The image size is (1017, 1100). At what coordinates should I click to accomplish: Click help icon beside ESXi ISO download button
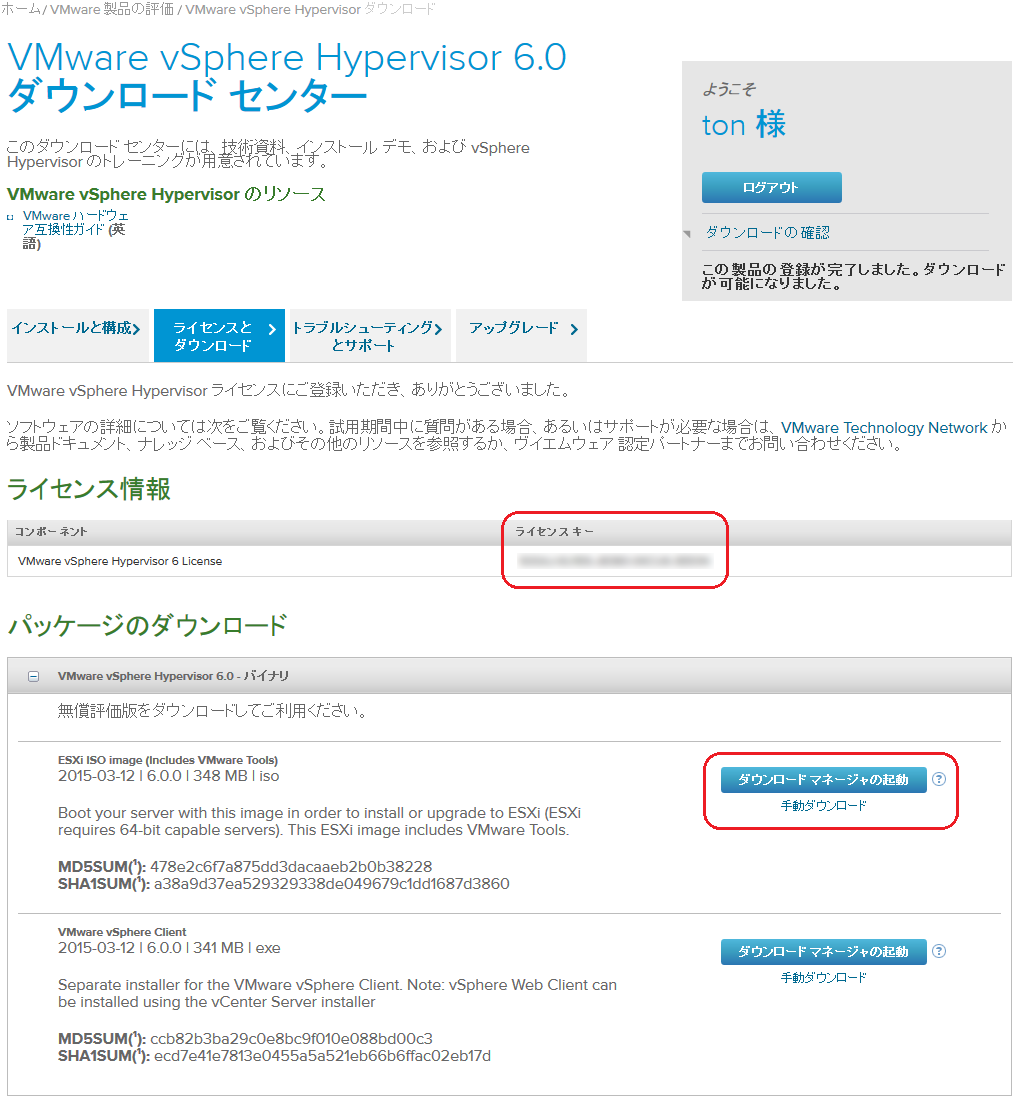[x=939, y=780]
